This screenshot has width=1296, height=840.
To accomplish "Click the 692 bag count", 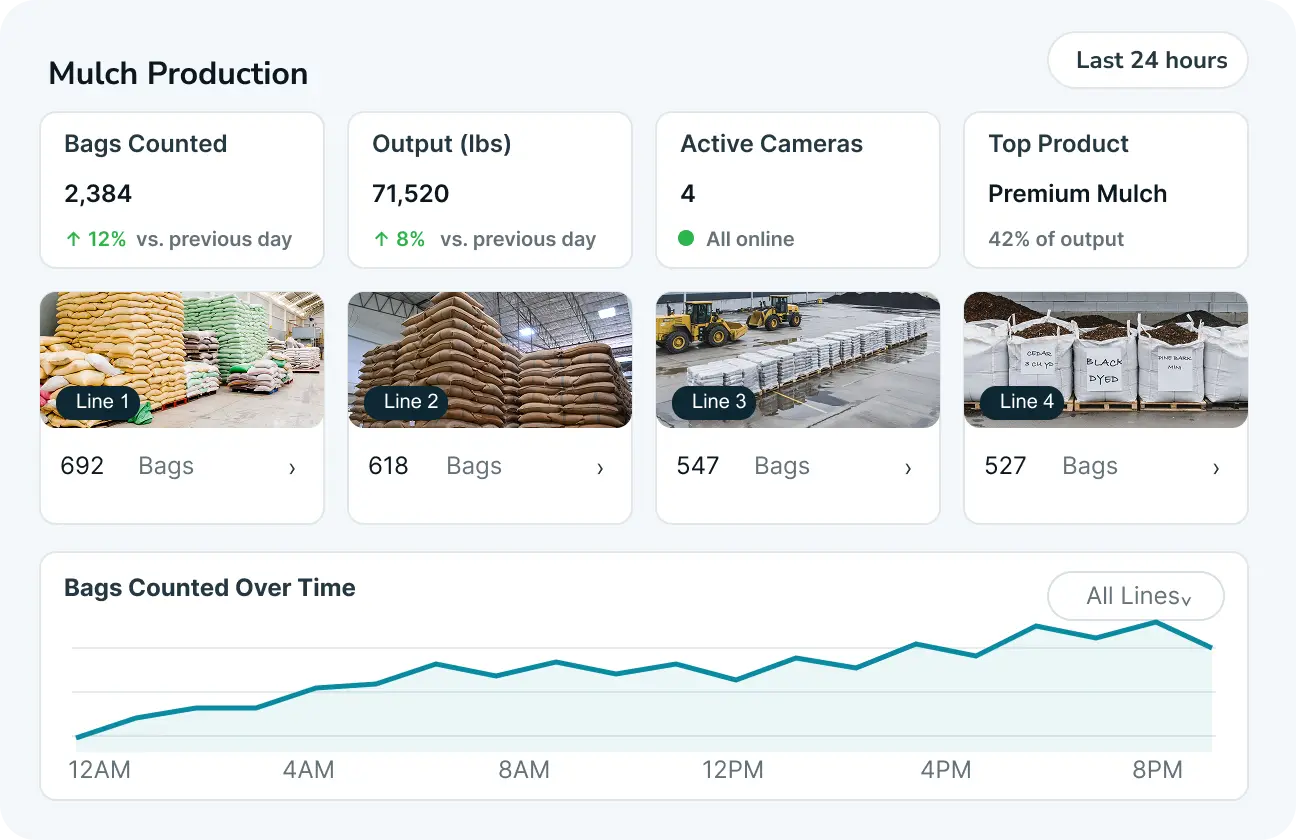I will coord(82,466).
